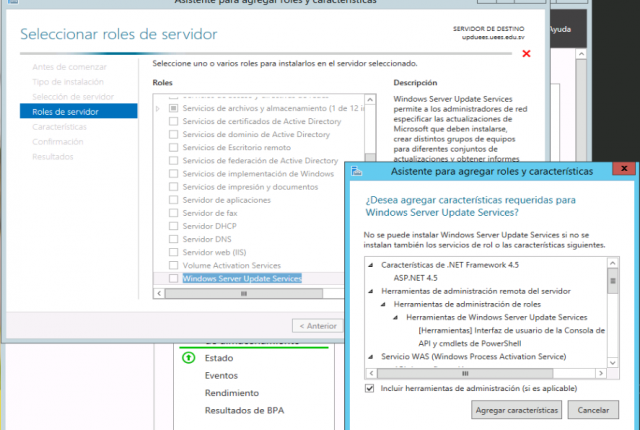Check Servidor de fax role
Viewport: 640px width, 430px height.
pos(173,213)
